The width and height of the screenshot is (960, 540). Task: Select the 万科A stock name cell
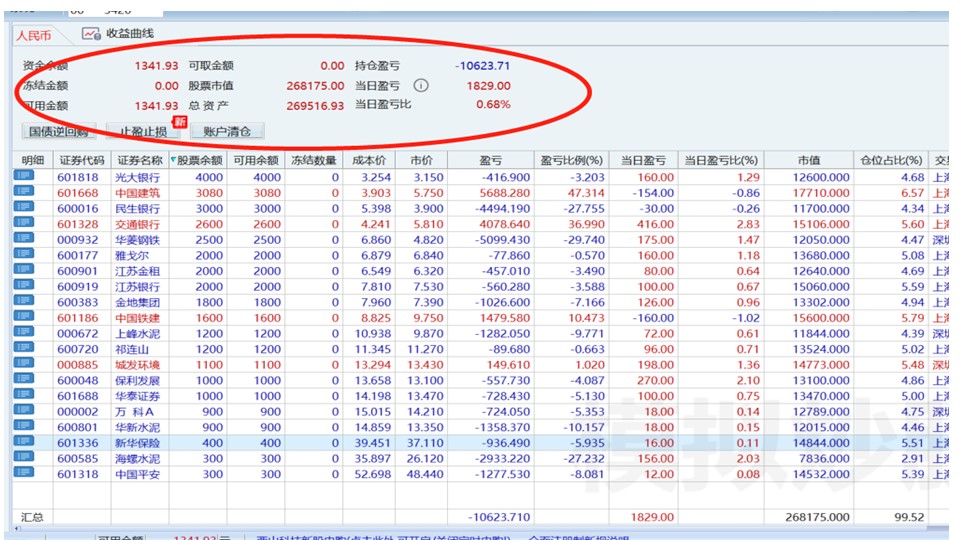[135, 411]
